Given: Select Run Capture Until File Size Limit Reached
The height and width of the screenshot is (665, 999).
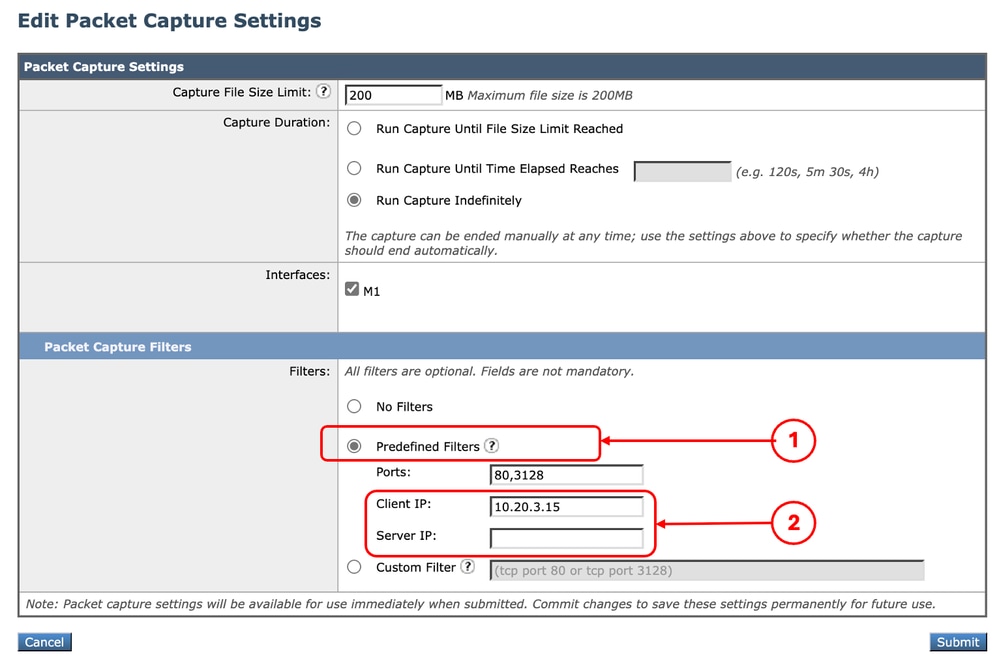Looking at the screenshot, I should [x=354, y=129].
